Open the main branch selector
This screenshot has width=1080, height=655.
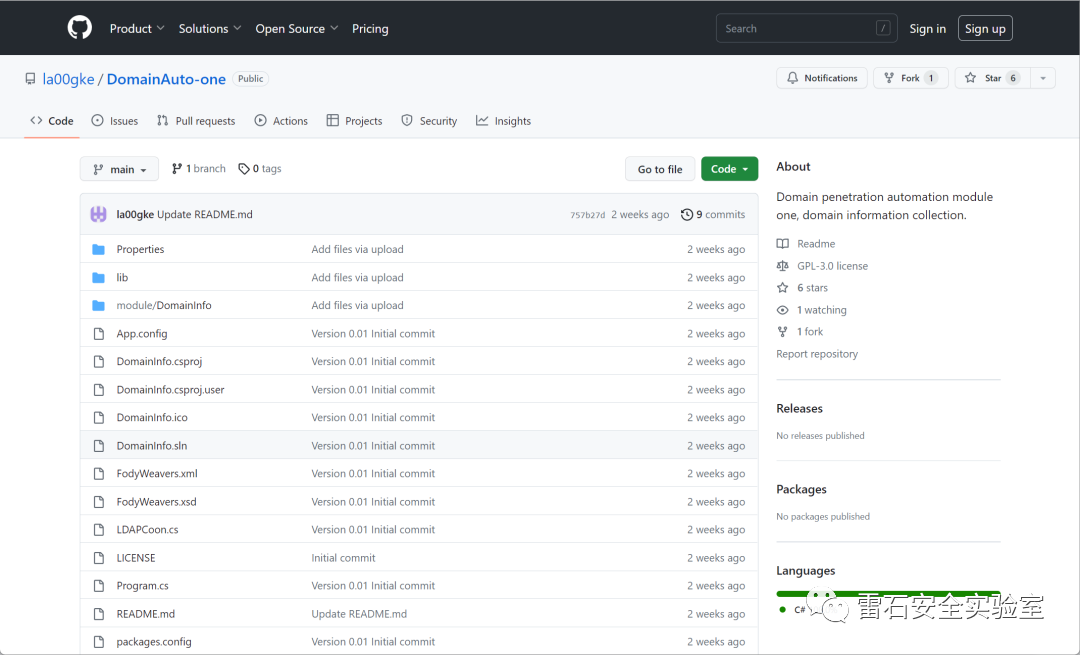click(x=119, y=169)
